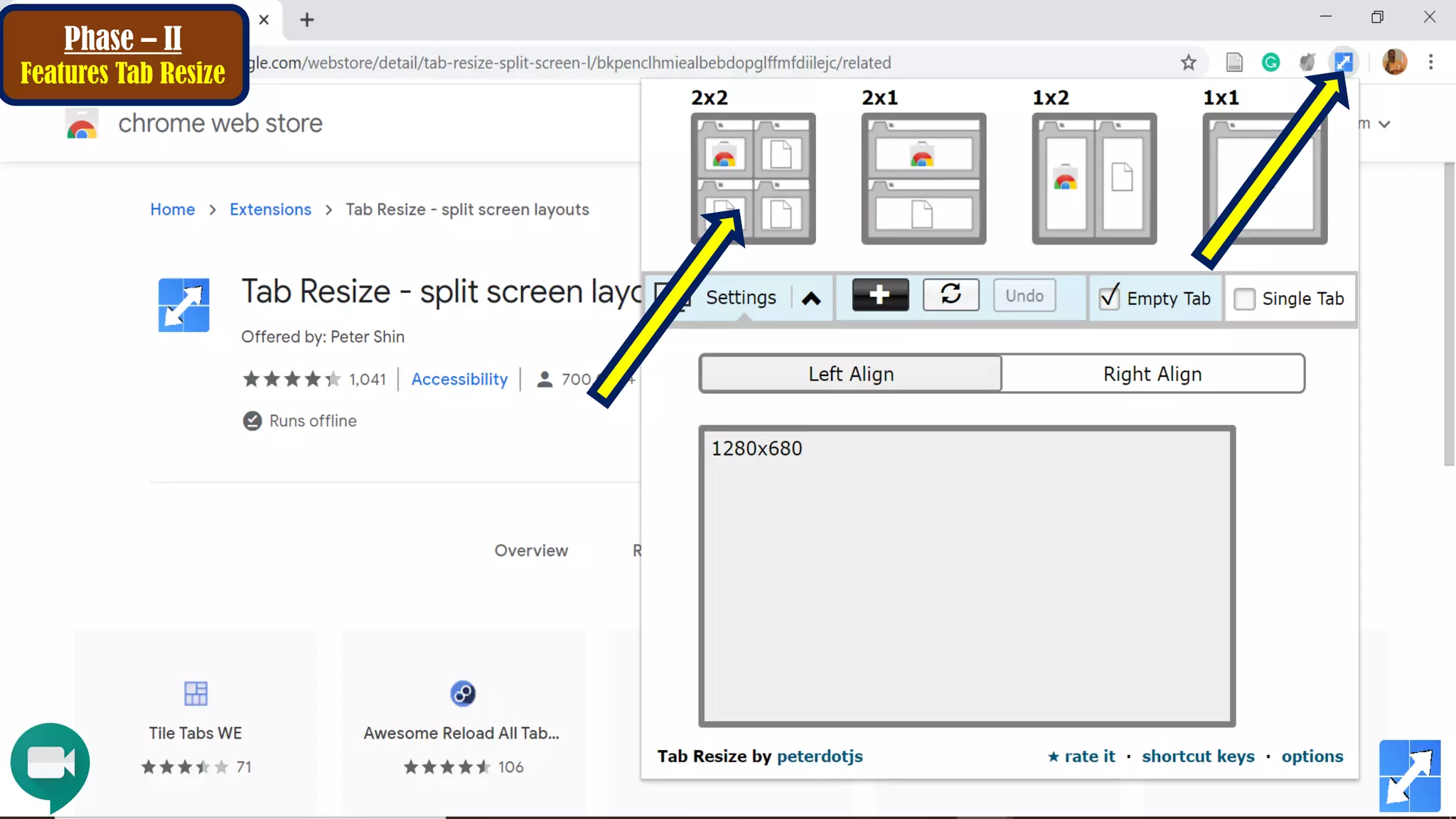
Task: Go to Home breadcrumb link
Action: coord(172,210)
